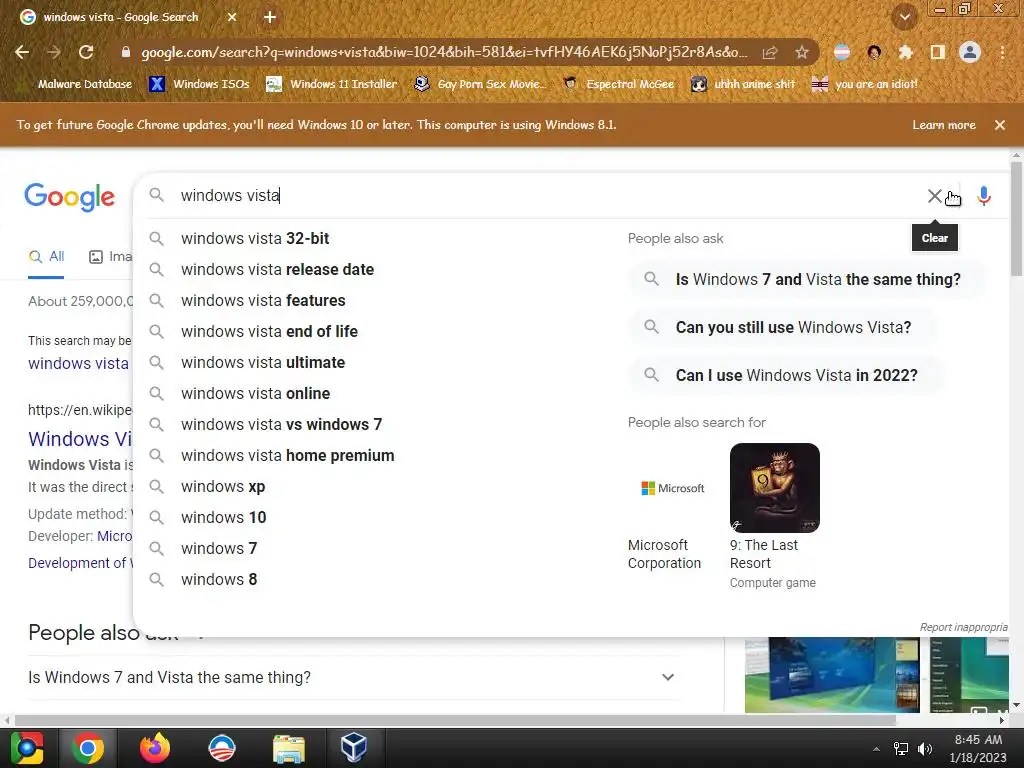The width and height of the screenshot is (1024, 768).
Task: Open the network icon in system tray
Action: coord(901,748)
